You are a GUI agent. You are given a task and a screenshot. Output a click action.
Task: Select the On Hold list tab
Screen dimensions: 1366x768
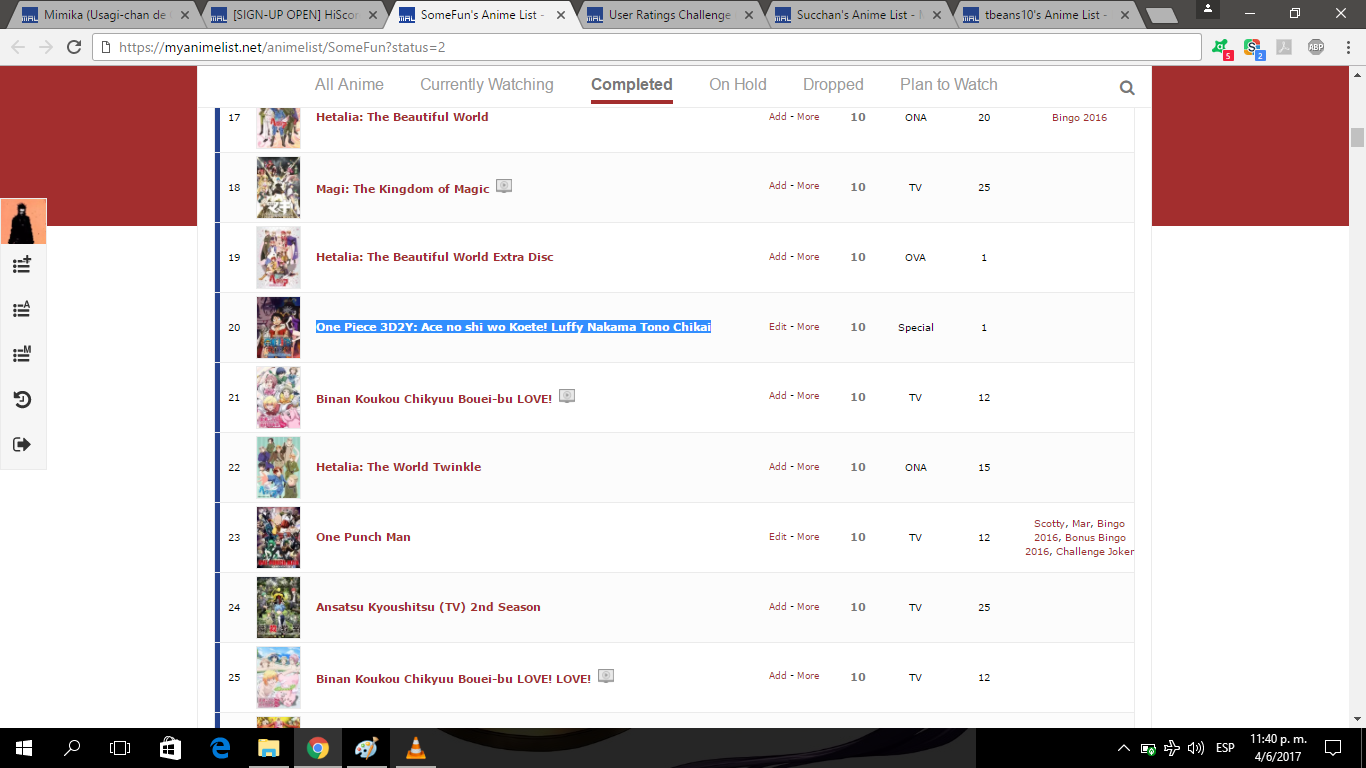point(738,85)
